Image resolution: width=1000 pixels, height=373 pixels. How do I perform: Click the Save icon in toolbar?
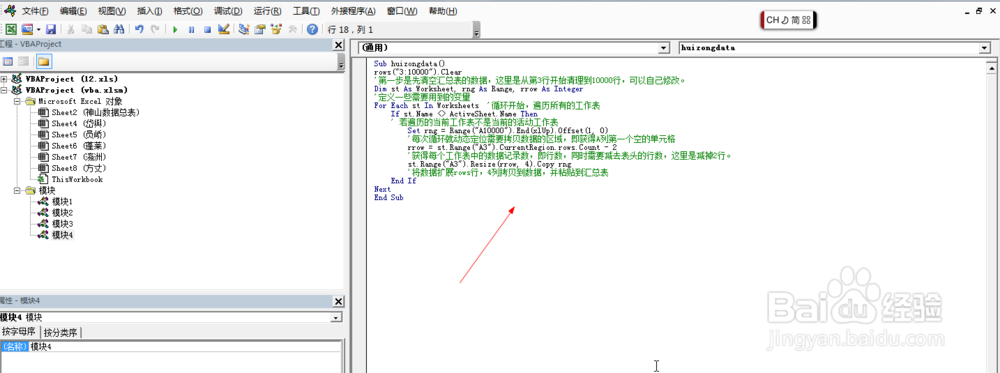point(50,29)
